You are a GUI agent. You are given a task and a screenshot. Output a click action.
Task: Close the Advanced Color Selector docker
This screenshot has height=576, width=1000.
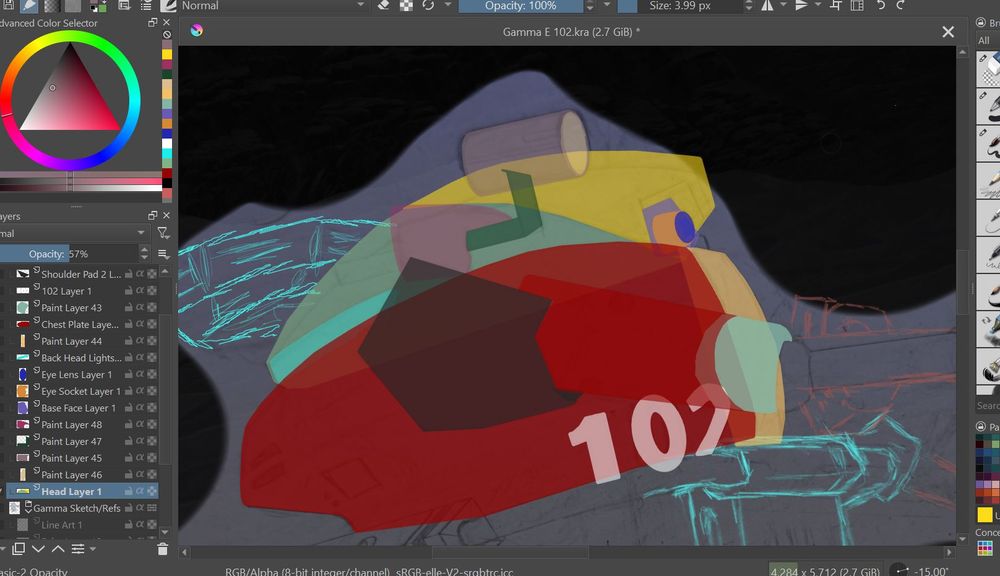[x=166, y=22]
